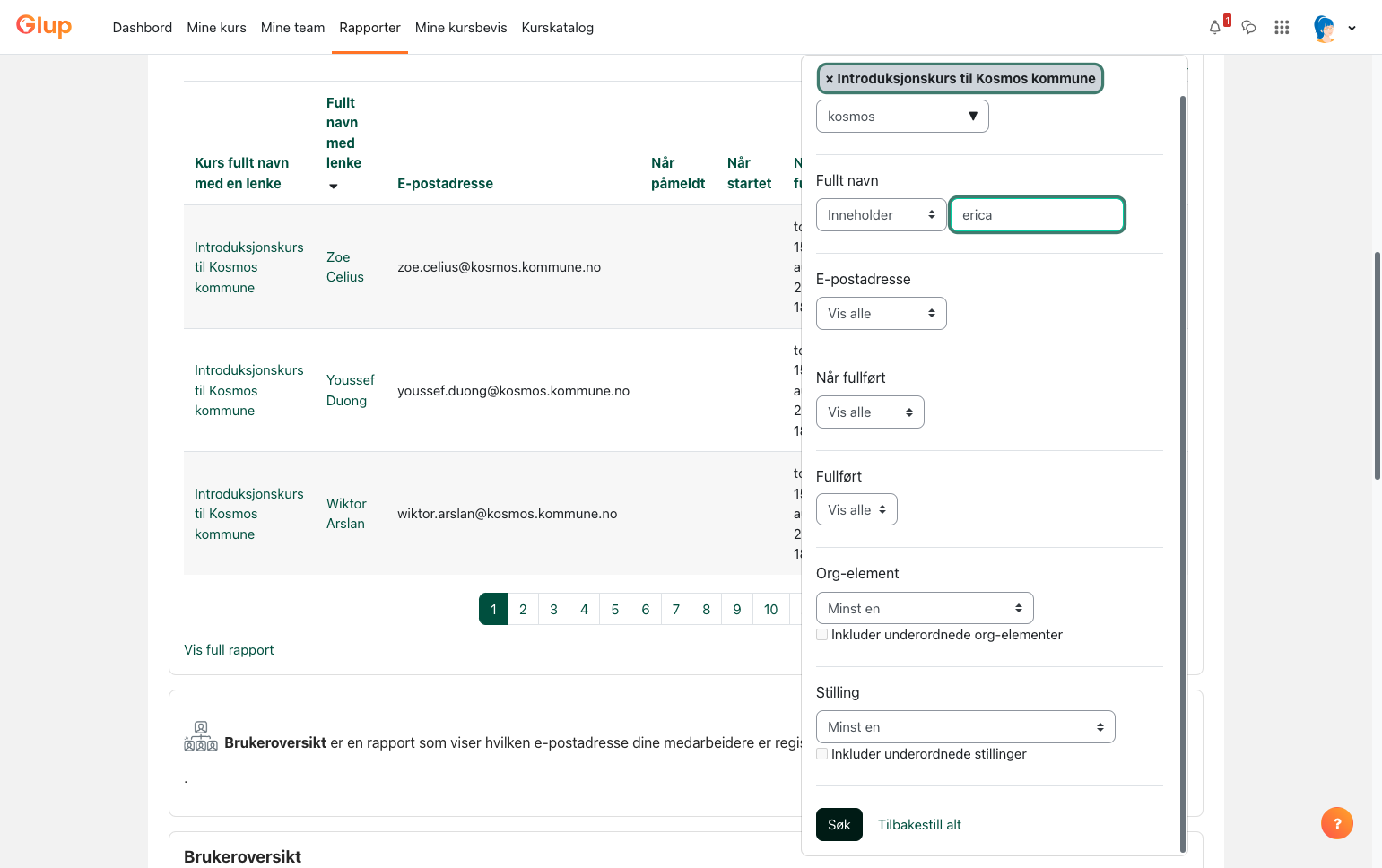1382x868 pixels.
Task: Sort by E-postadresse column
Action: pyautogui.click(x=445, y=184)
